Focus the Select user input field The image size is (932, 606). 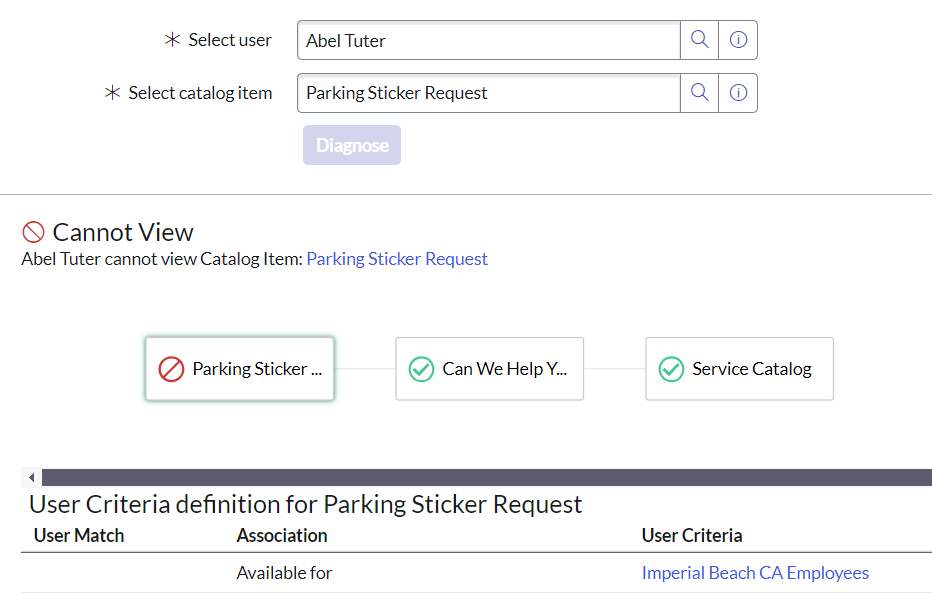(x=488, y=40)
